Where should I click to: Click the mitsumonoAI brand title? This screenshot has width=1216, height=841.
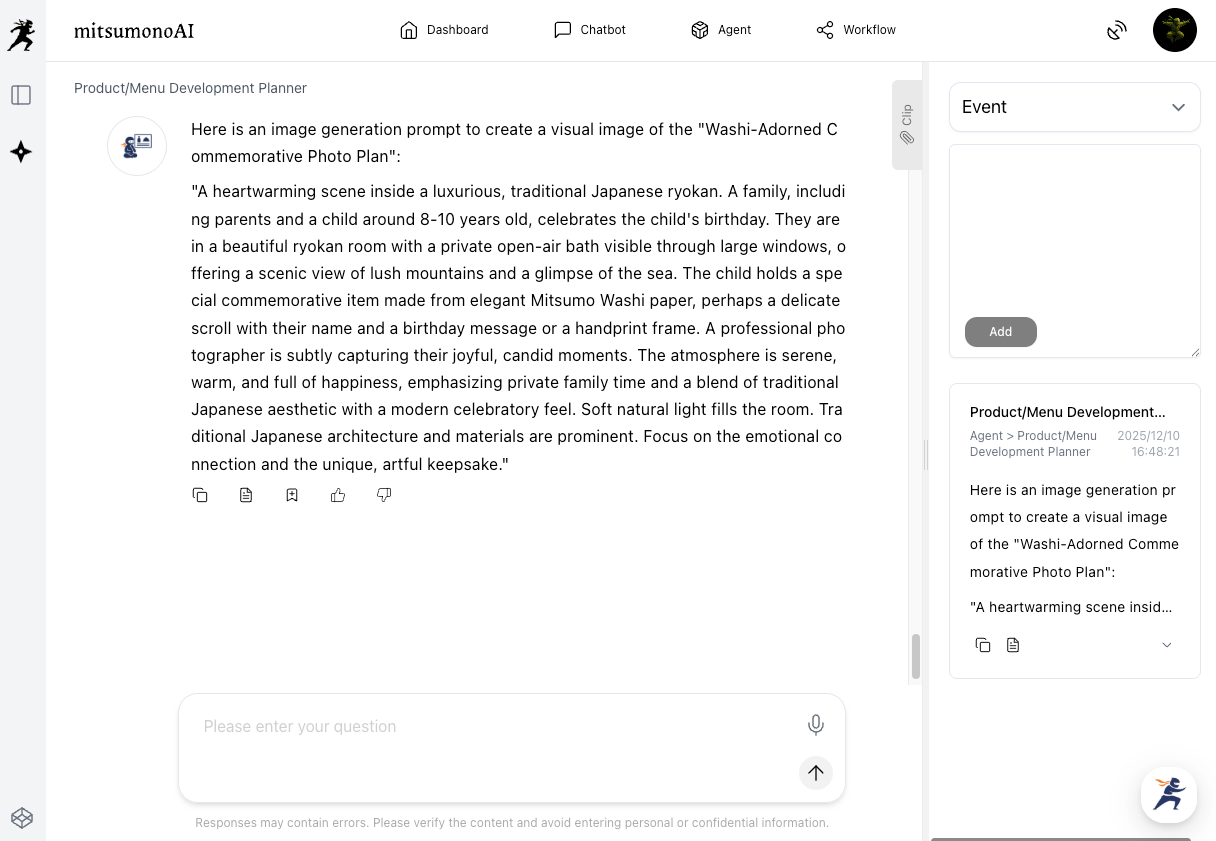pyautogui.click(x=134, y=31)
